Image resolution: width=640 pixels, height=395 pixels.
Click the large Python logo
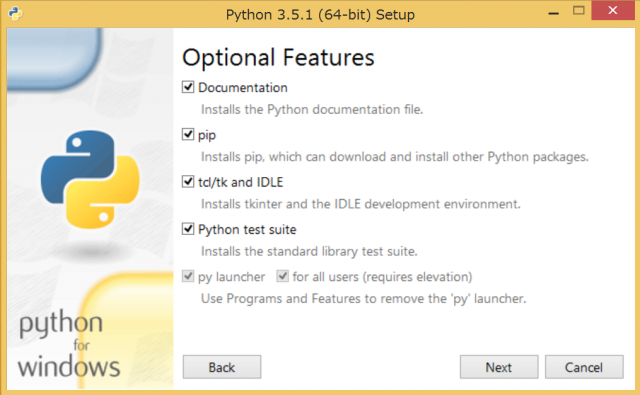pos(90,180)
